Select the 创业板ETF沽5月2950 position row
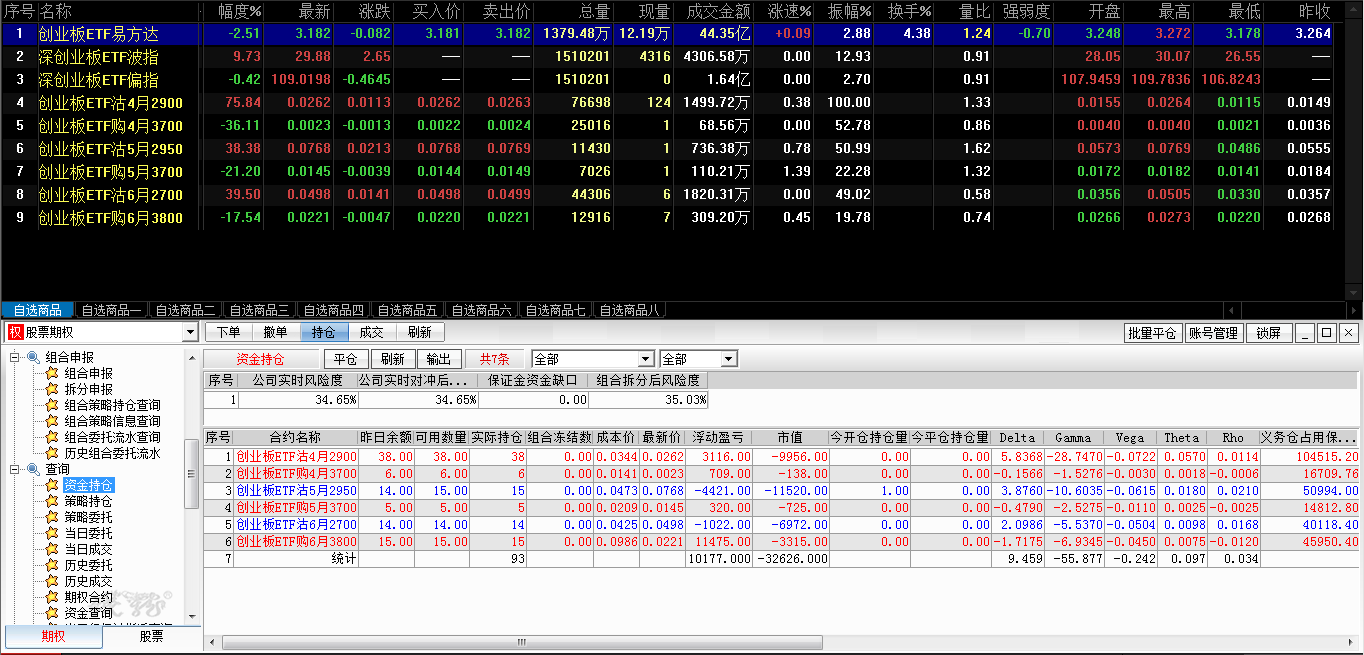 click(296, 491)
